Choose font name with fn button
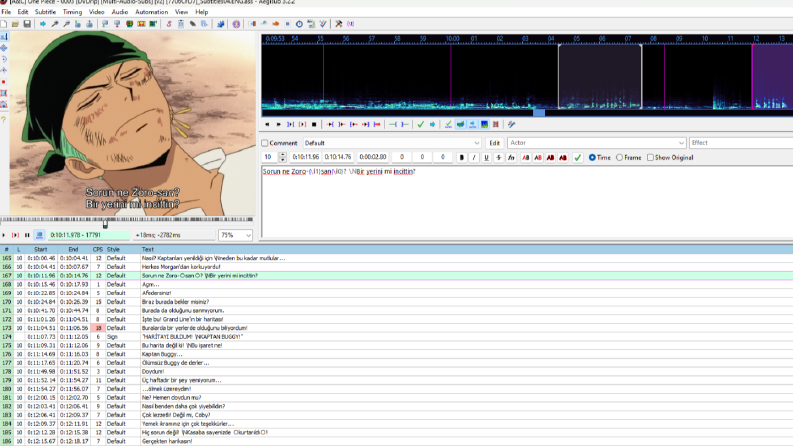Screen dimensions: 793x446 point(511,158)
